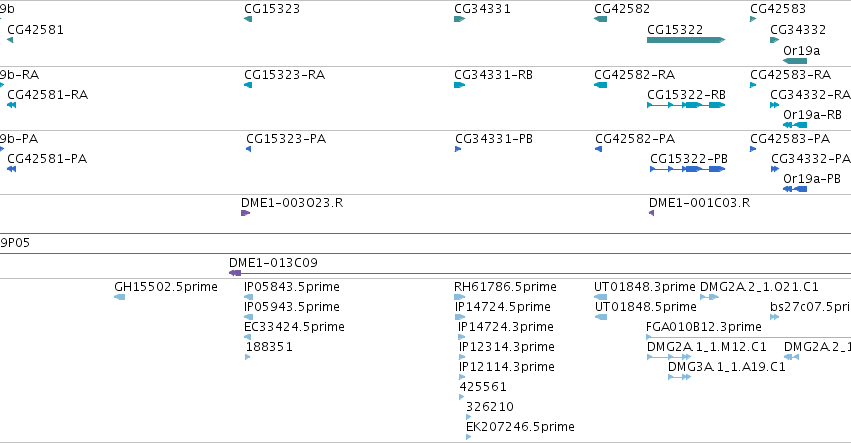The width and height of the screenshot is (851, 443).
Task: Click the DMG2A.2_1.O21.C1 feature label
Action: coord(759,287)
